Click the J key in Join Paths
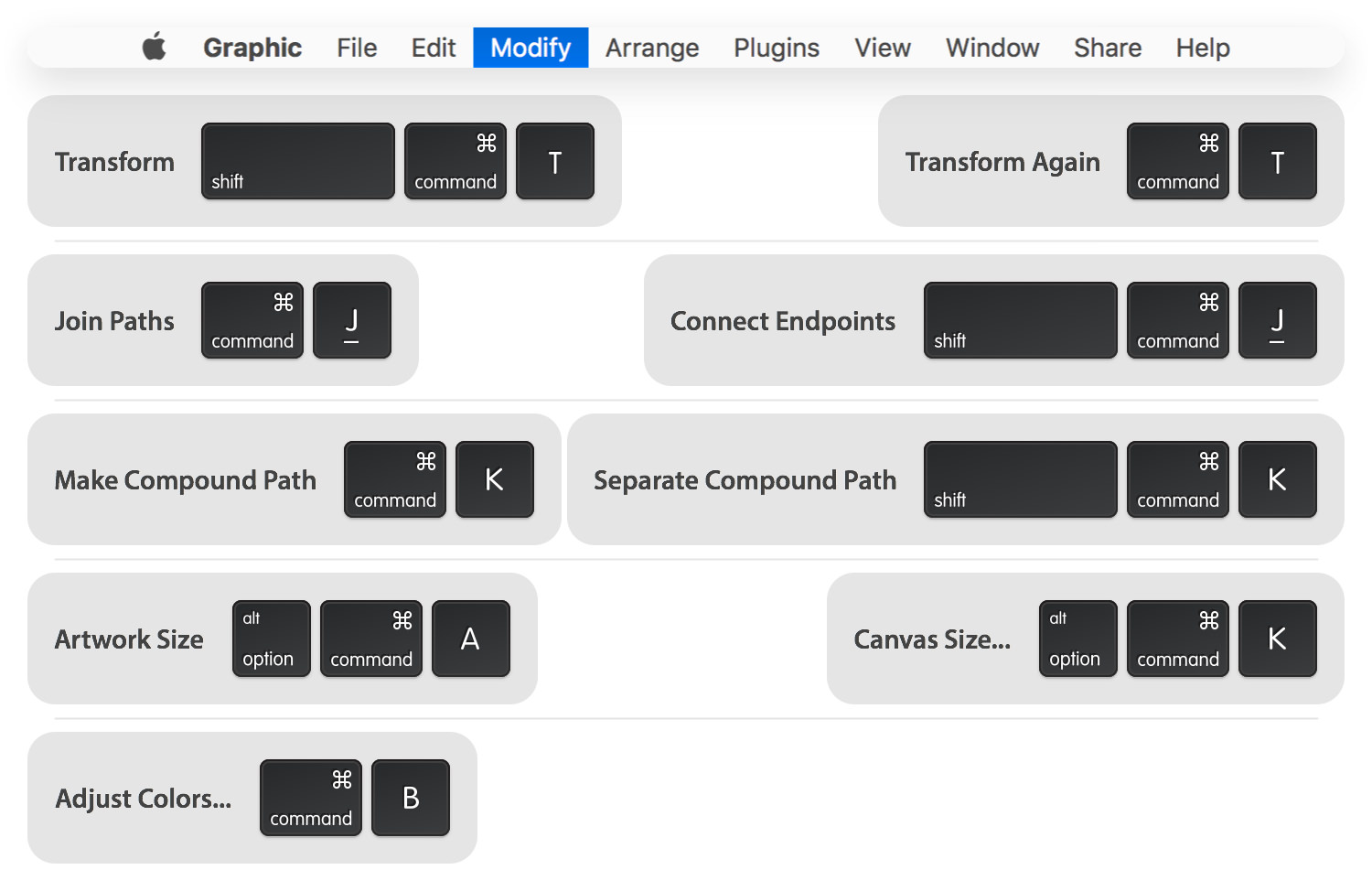 click(x=352, y=321)
